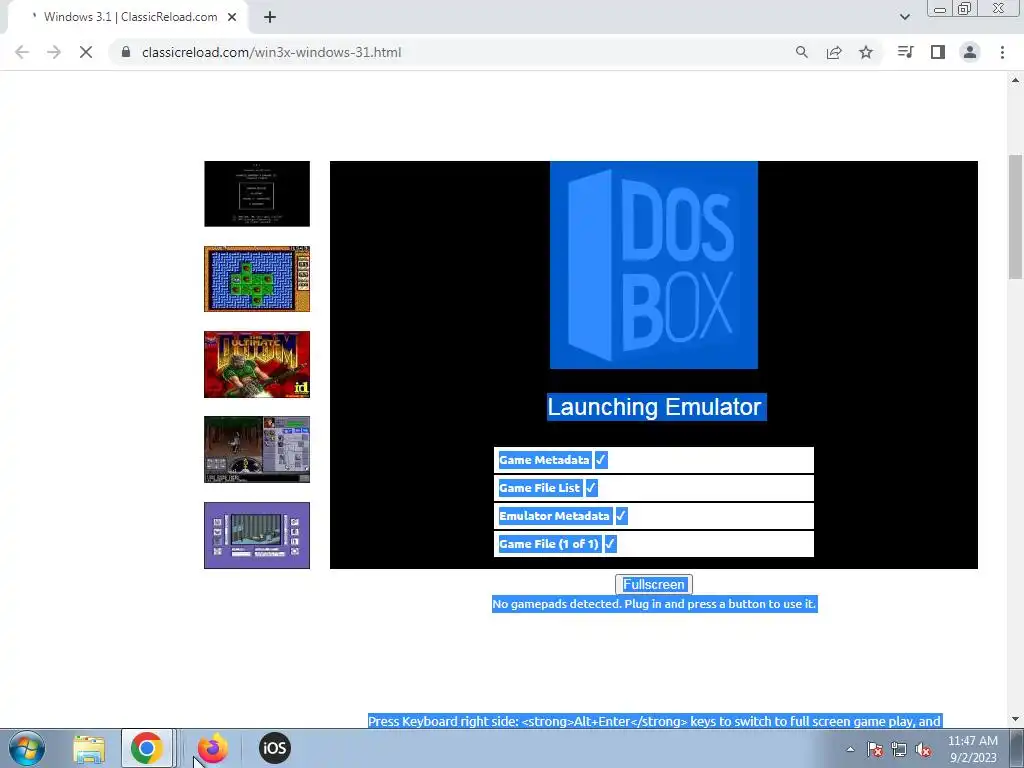The width and height of the screenshot is (1024, 768).
Task: Open the muted volume tray icon
Action: click(x=923, y=749)
